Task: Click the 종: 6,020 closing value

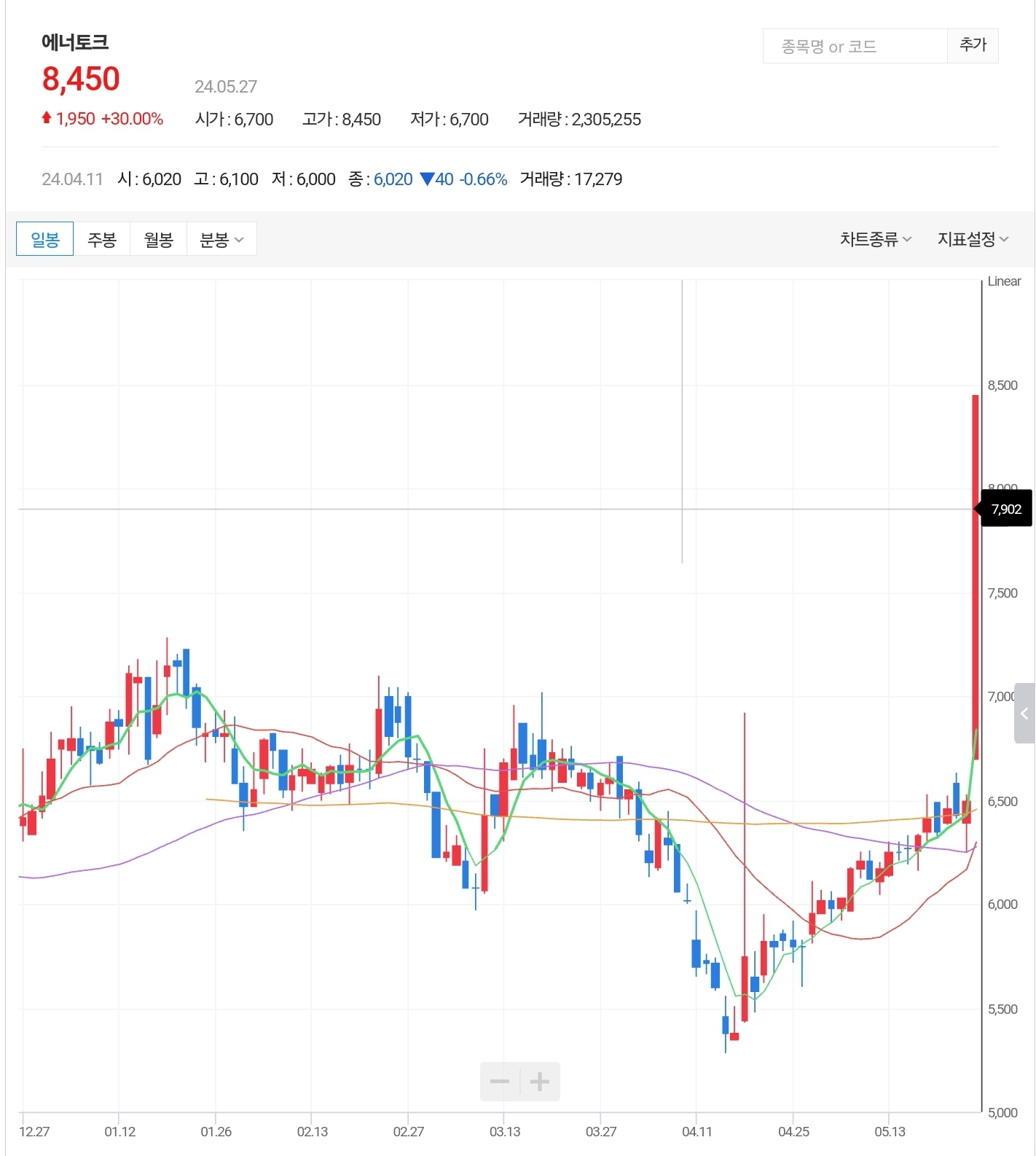Action: point(380,179)
